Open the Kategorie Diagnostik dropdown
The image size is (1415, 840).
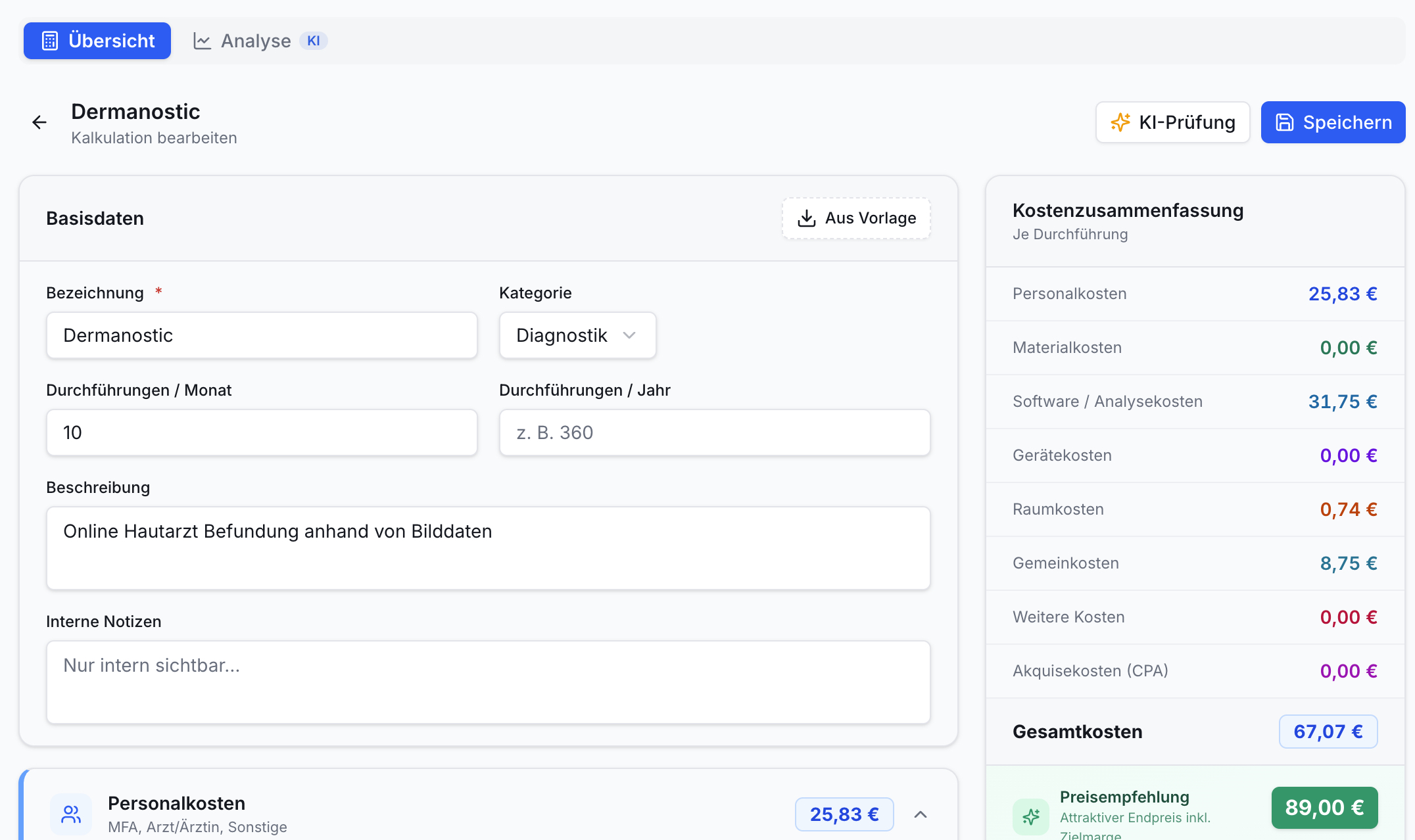[578, 335]
